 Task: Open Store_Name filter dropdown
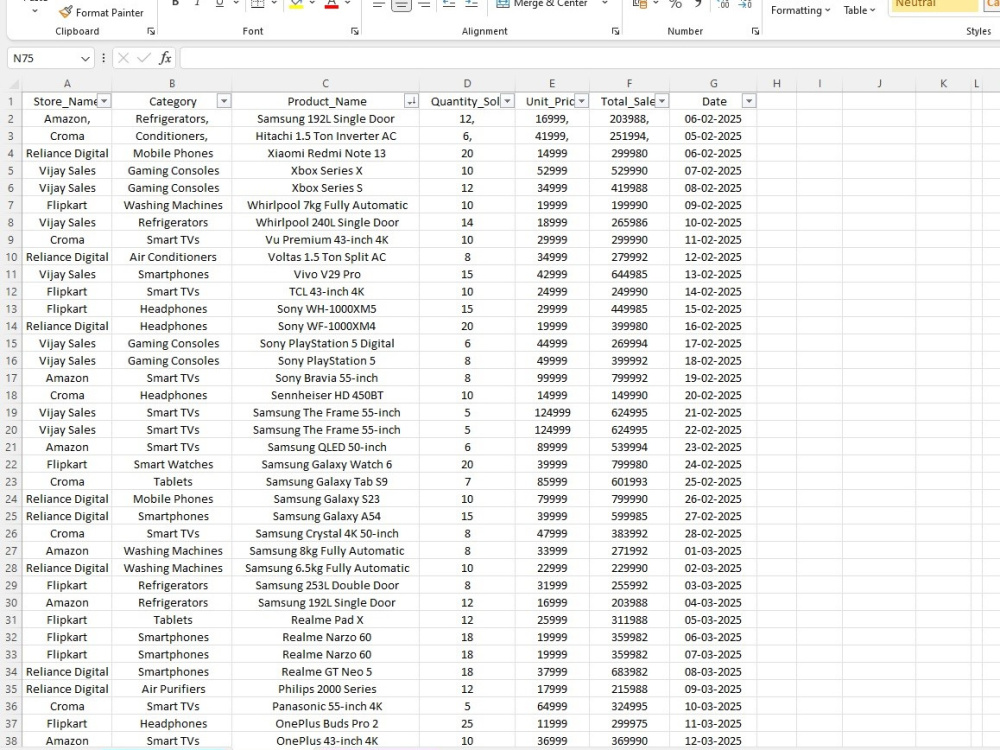[104, 101]
